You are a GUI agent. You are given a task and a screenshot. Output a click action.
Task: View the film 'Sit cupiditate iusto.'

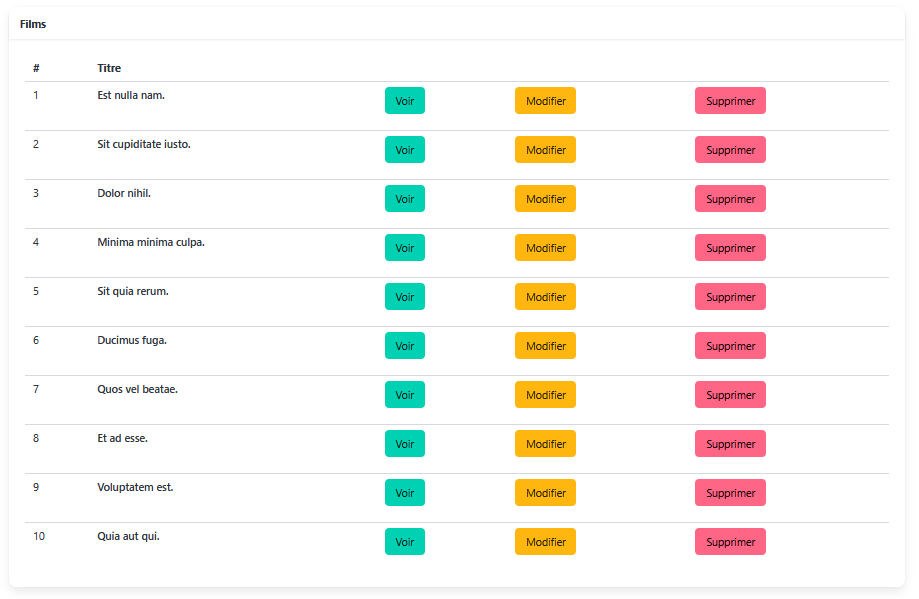(404, 150)
